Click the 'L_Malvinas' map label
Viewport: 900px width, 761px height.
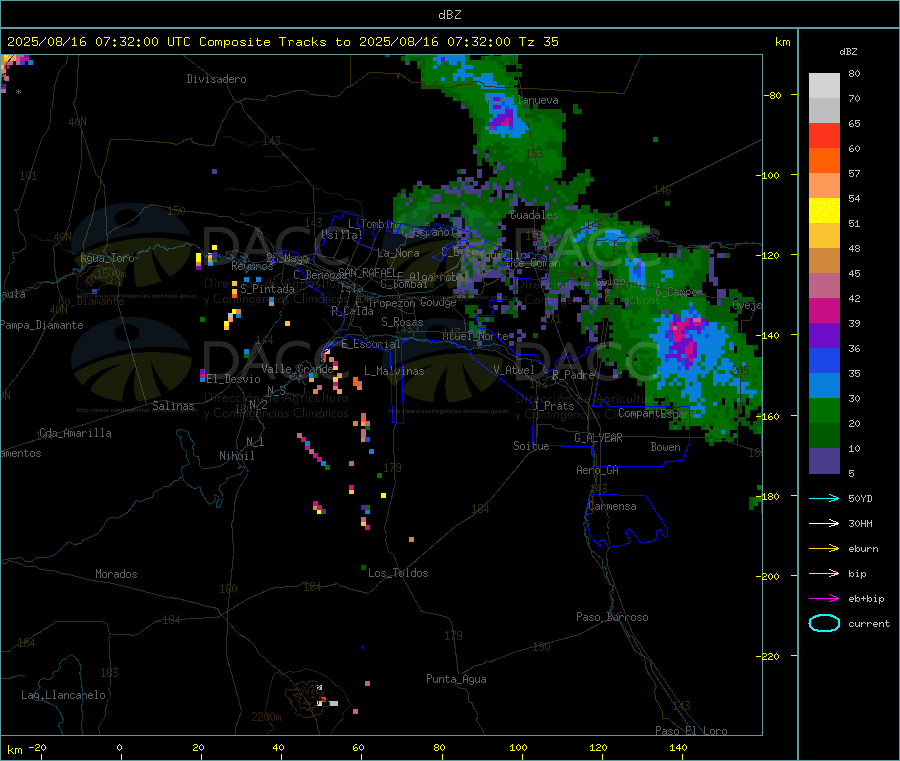394,371
